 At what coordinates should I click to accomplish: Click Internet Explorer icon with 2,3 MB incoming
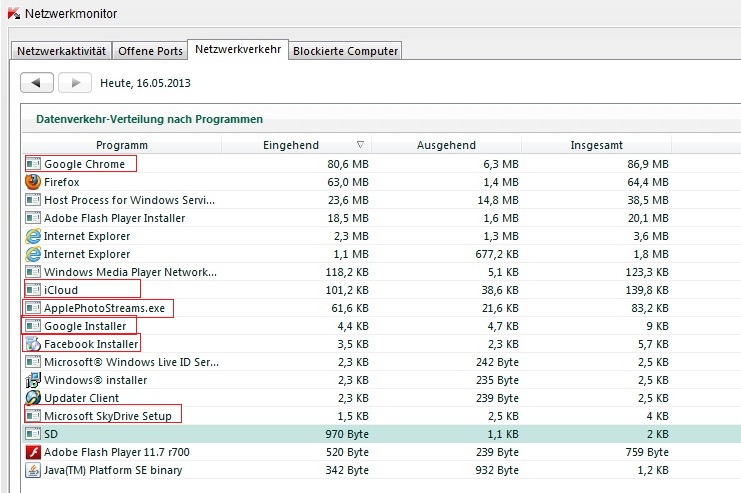point(33,236)
